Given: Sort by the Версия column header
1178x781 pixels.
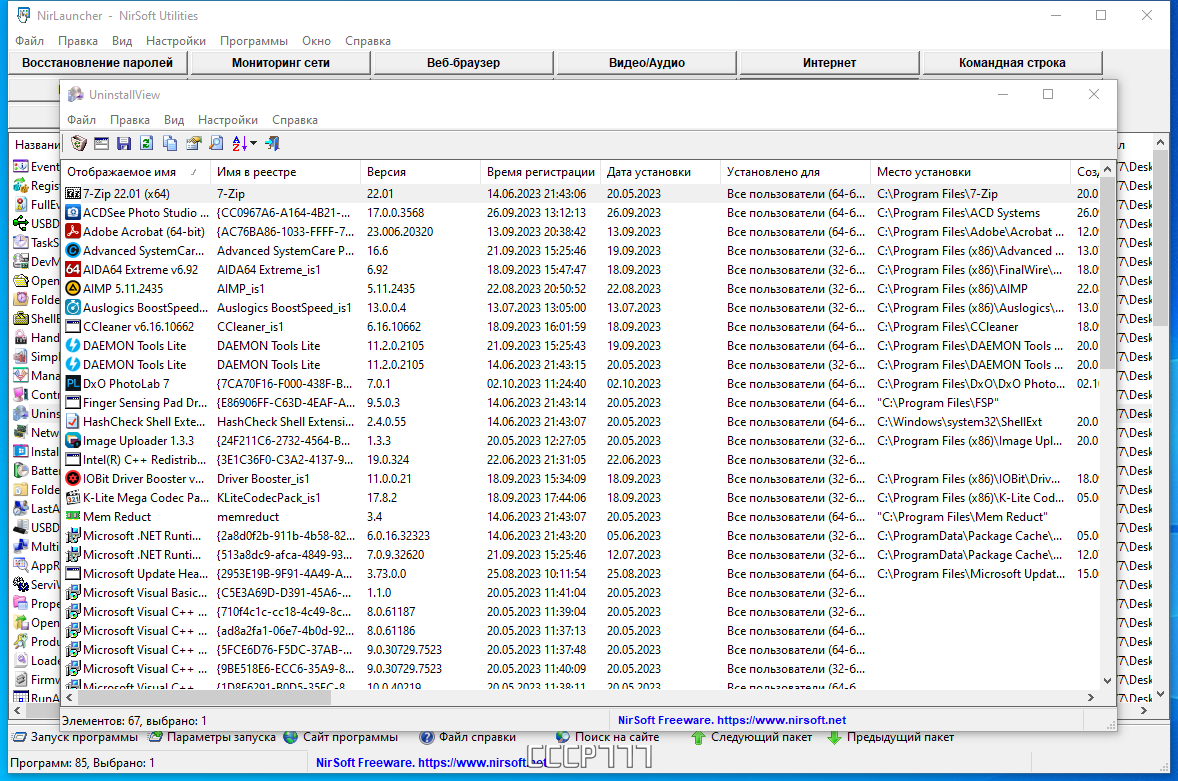Looking at the screenshot, I should coord(421,172).
